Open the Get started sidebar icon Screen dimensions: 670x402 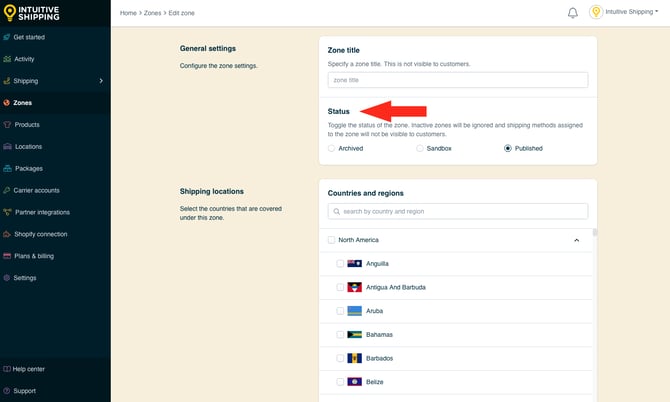click(x=8, y=36)
